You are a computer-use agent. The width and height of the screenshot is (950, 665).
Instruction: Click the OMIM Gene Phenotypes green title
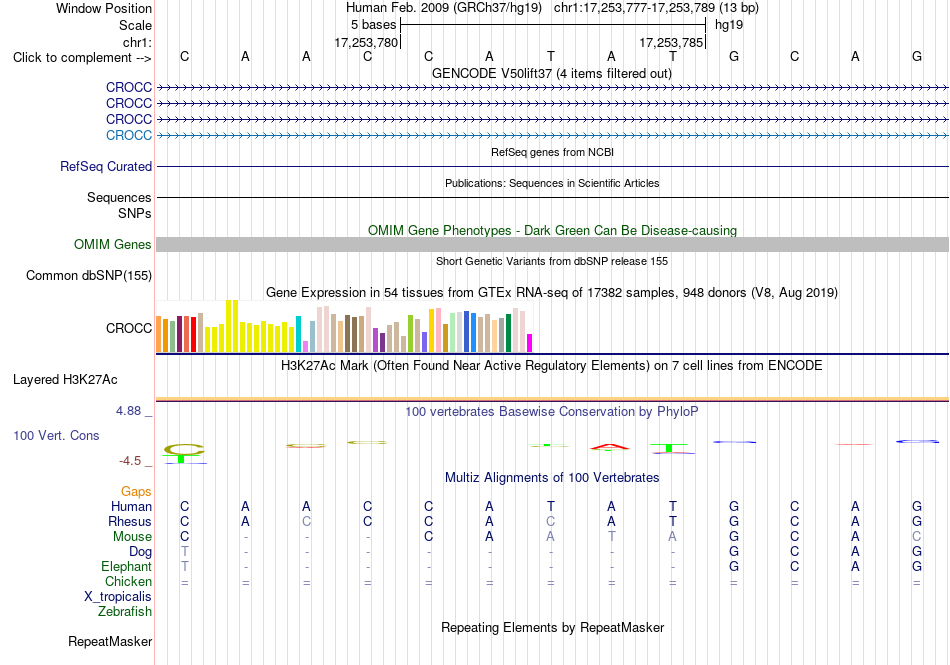pos(552,231)
